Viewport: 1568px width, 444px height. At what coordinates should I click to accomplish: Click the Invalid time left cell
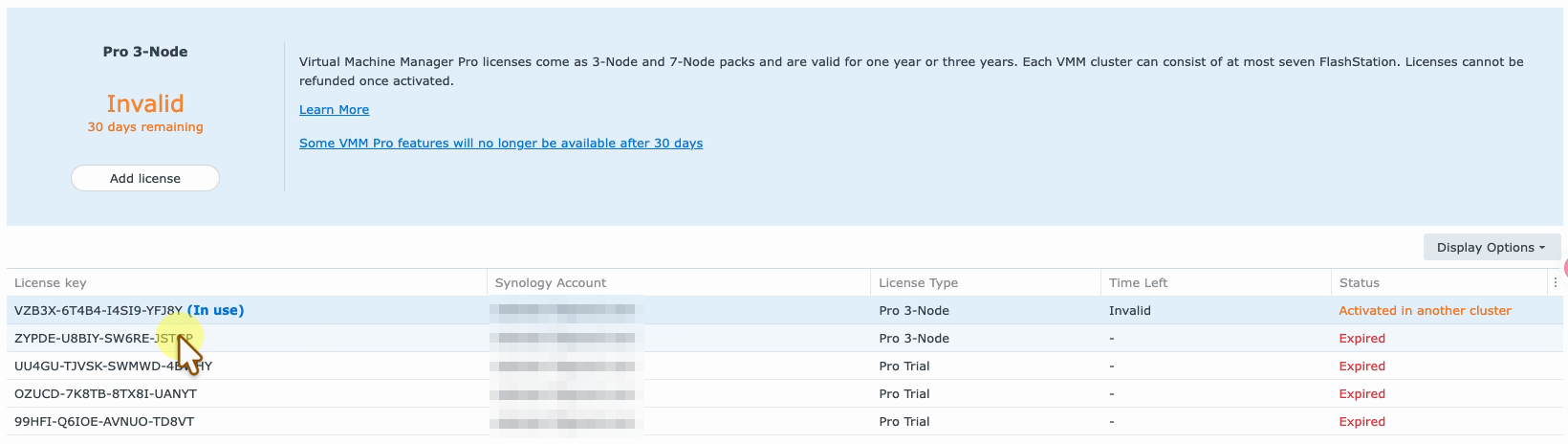pos(1129,311)
